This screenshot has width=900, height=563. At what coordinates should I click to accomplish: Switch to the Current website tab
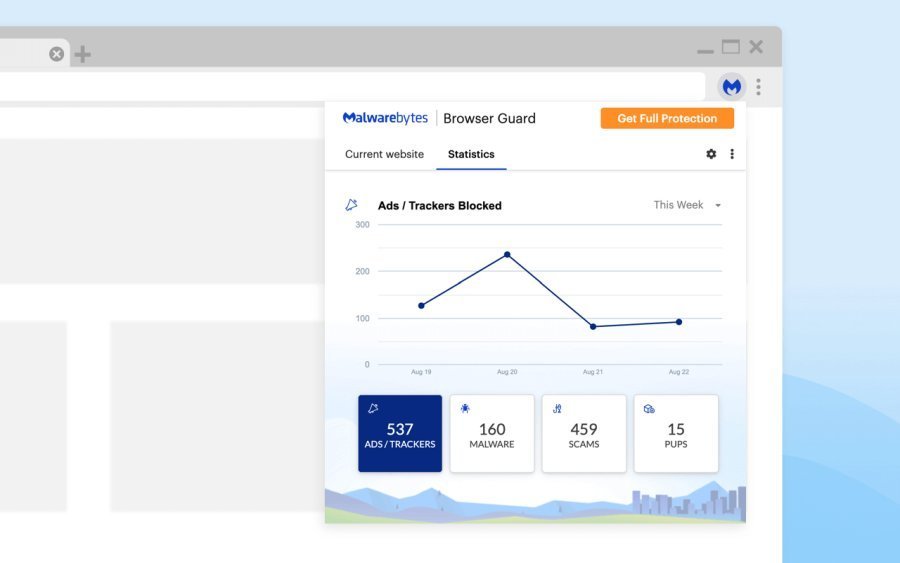384,154
